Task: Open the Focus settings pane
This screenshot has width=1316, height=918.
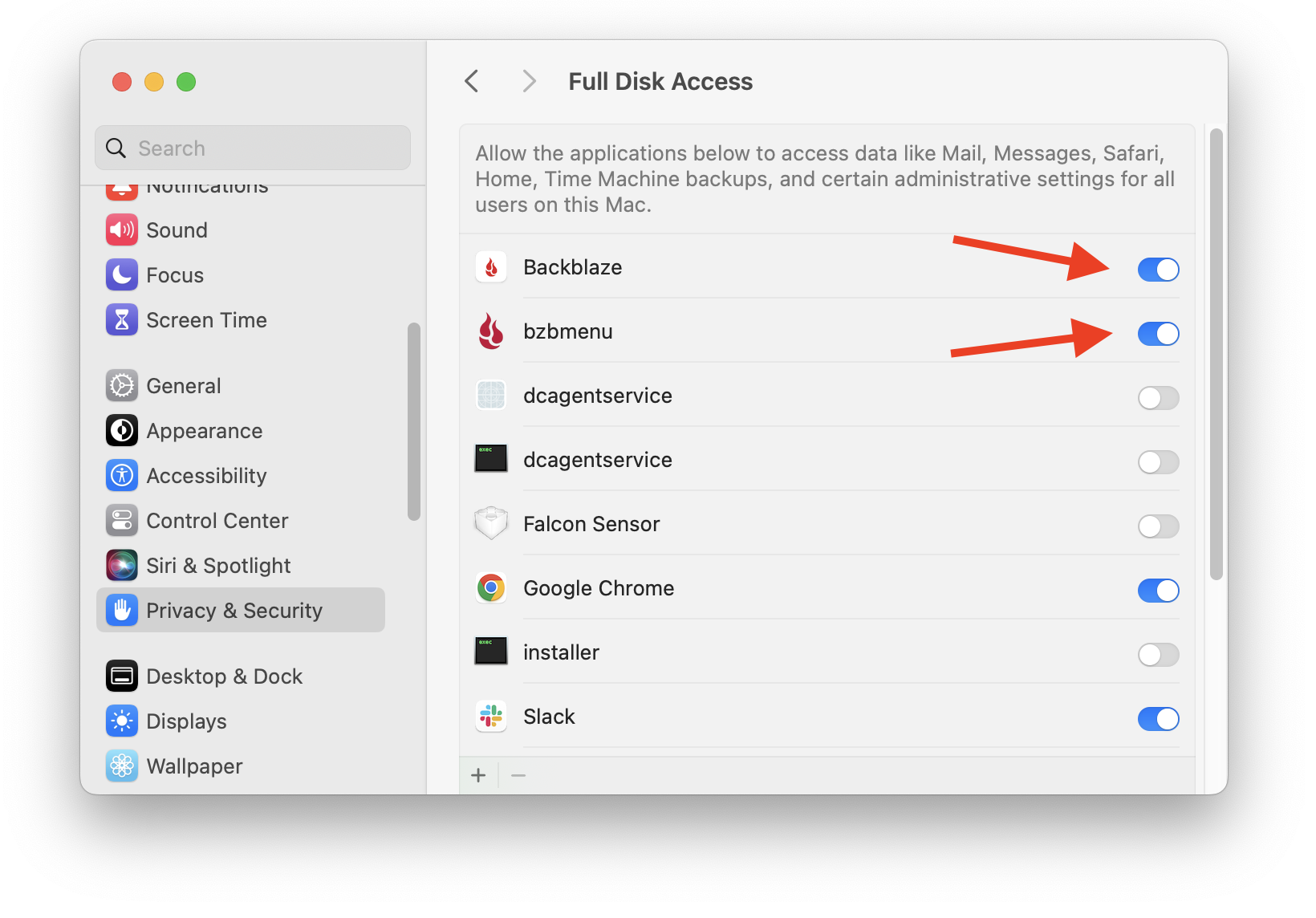Action: pos(241,275)
